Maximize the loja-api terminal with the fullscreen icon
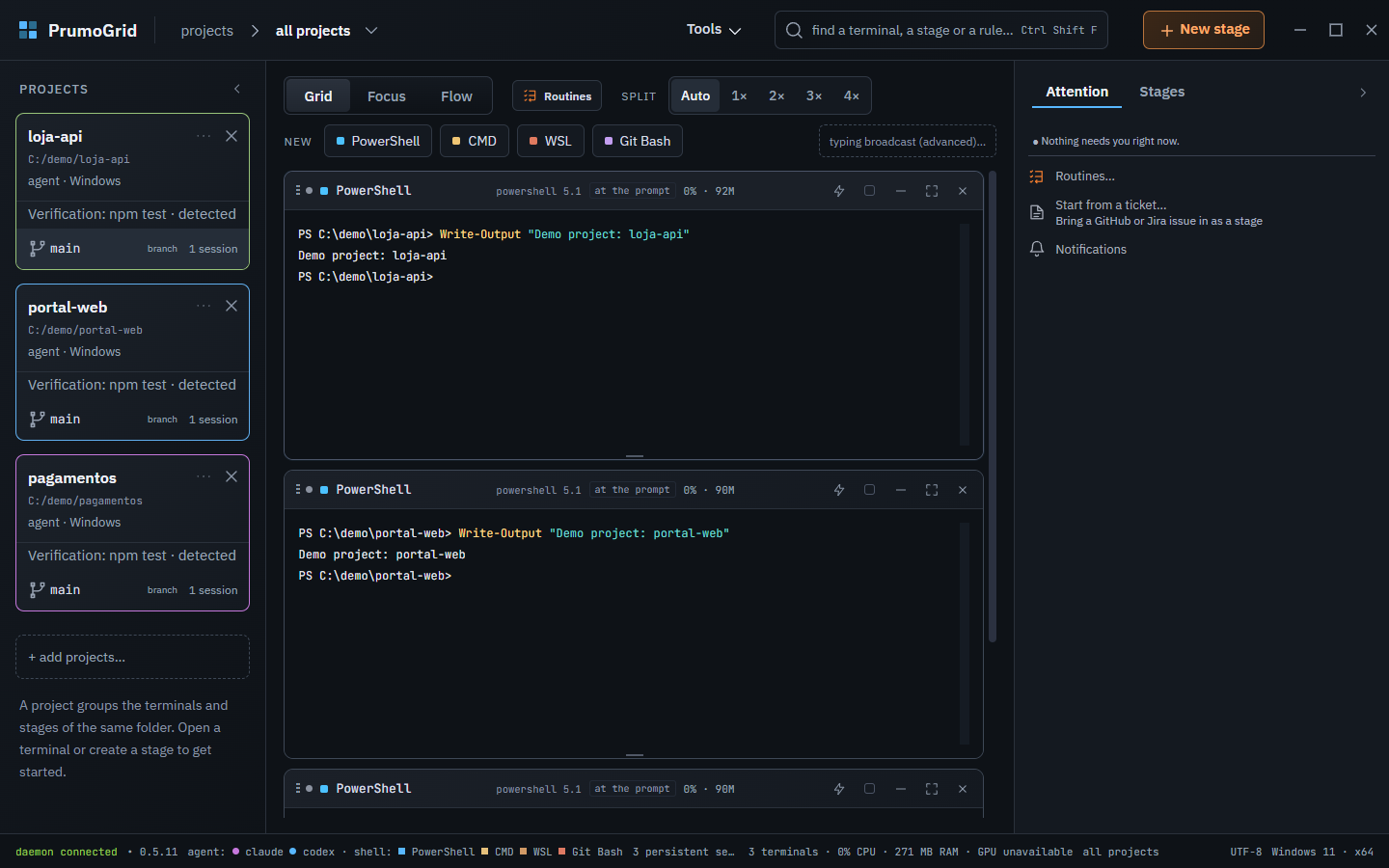 pos(932,191)
